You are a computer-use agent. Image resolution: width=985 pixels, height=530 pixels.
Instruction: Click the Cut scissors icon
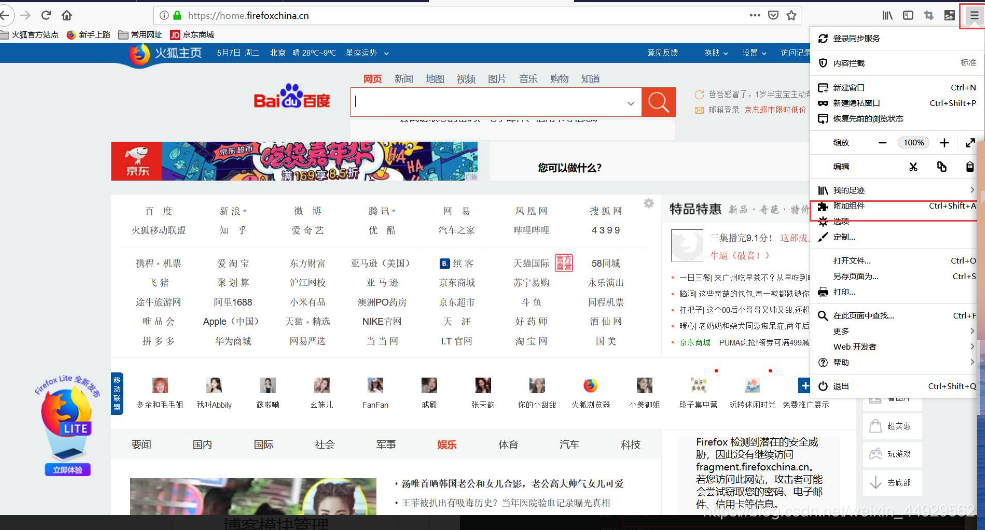point(913,166)
